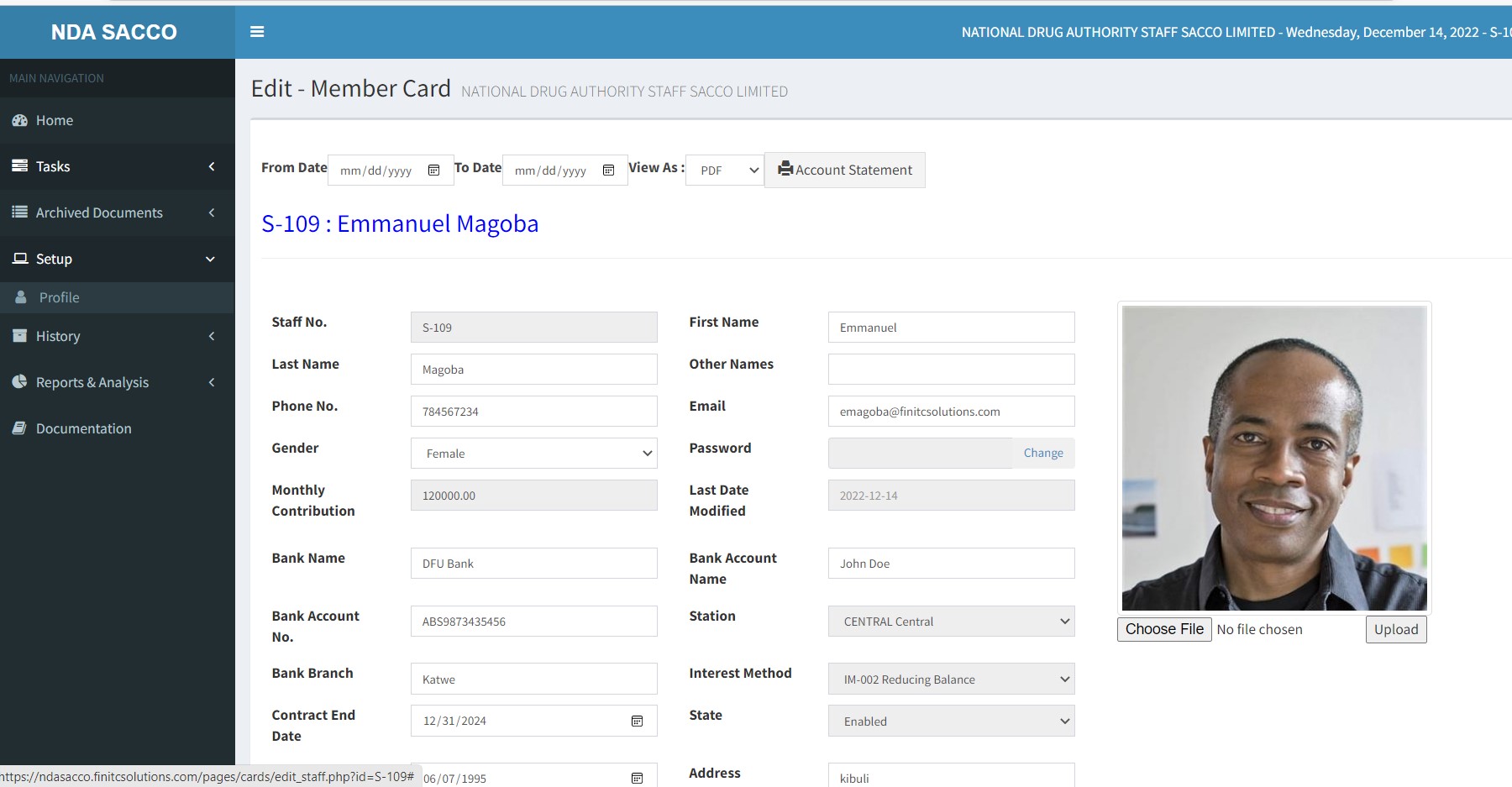Click the Contract End Date calendar icon
This screenshot has height=787, width=1512.
tap(637, 721)
